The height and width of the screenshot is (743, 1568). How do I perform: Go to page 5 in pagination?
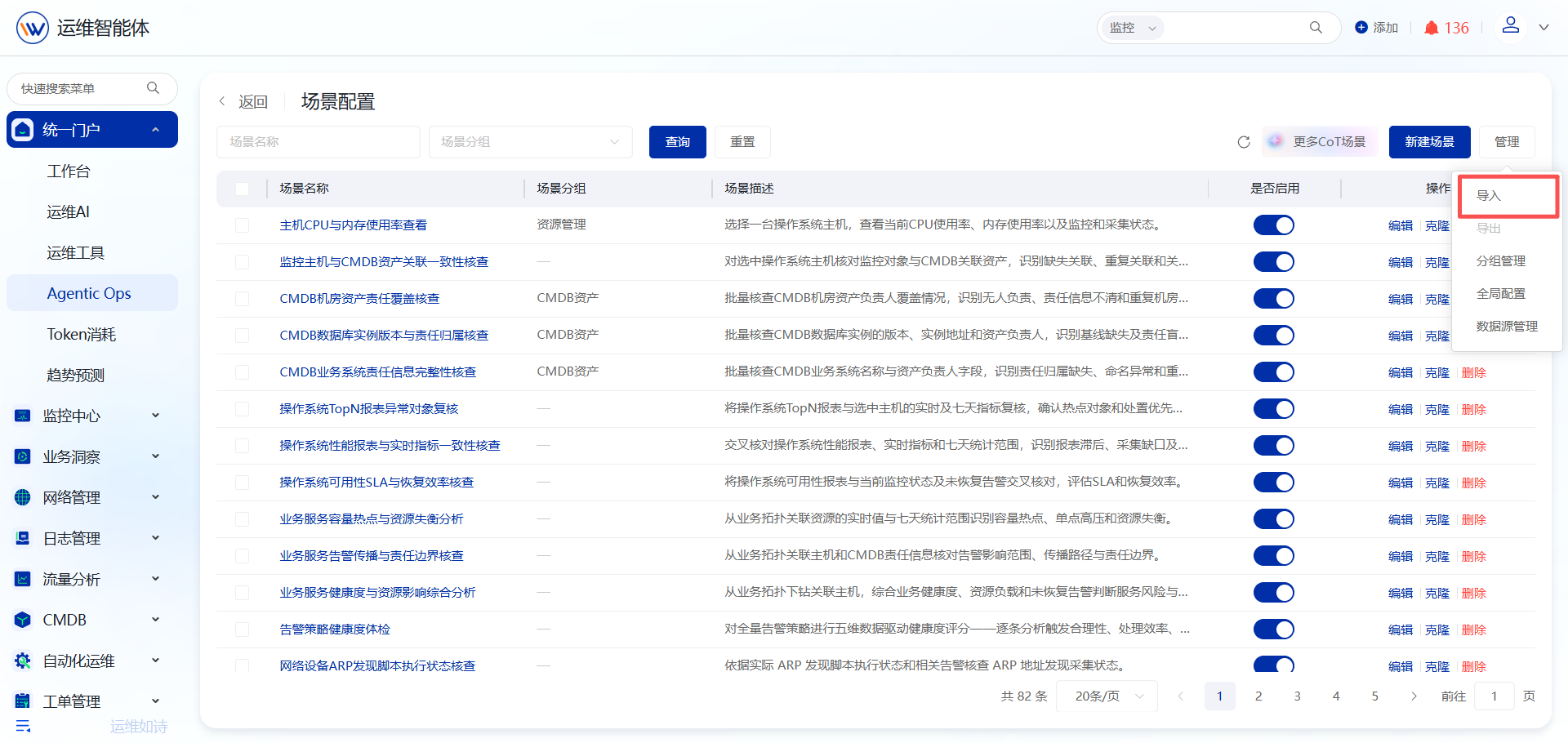(x=1374, y=696)
